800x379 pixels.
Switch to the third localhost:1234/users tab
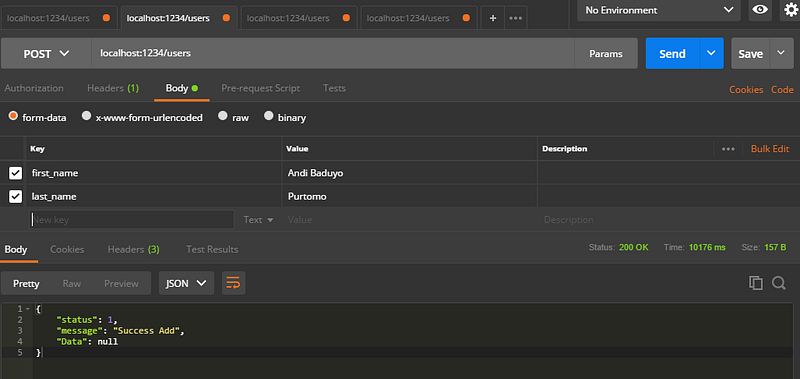pos(298,18)
